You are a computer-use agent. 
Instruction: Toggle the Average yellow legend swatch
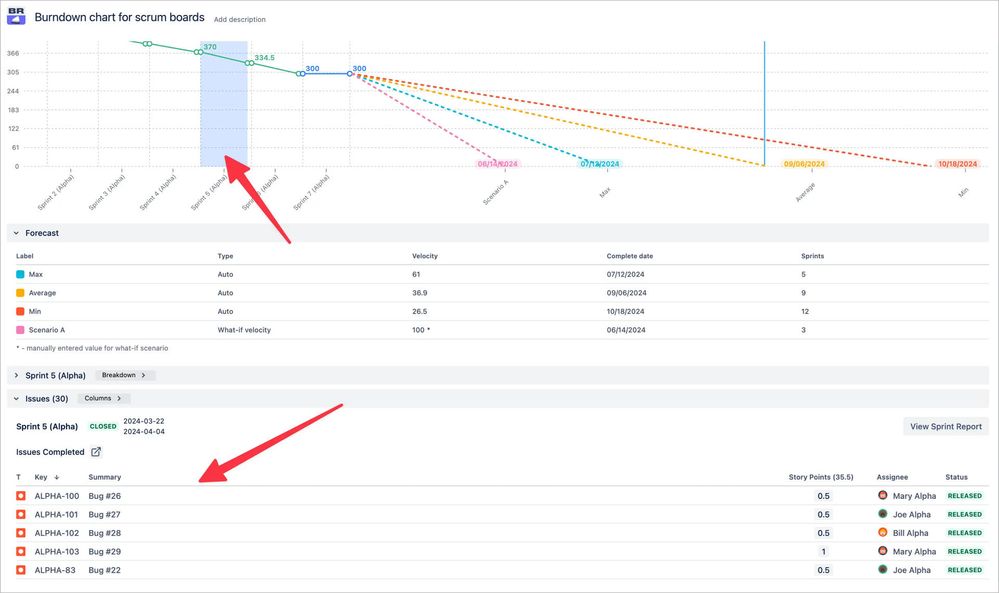[x=19, y=292]
